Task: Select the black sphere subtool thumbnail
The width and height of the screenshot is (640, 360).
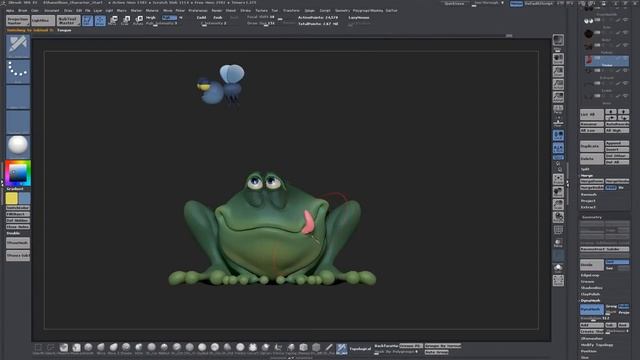Action: pyautogui.click(x=588, y=33)
